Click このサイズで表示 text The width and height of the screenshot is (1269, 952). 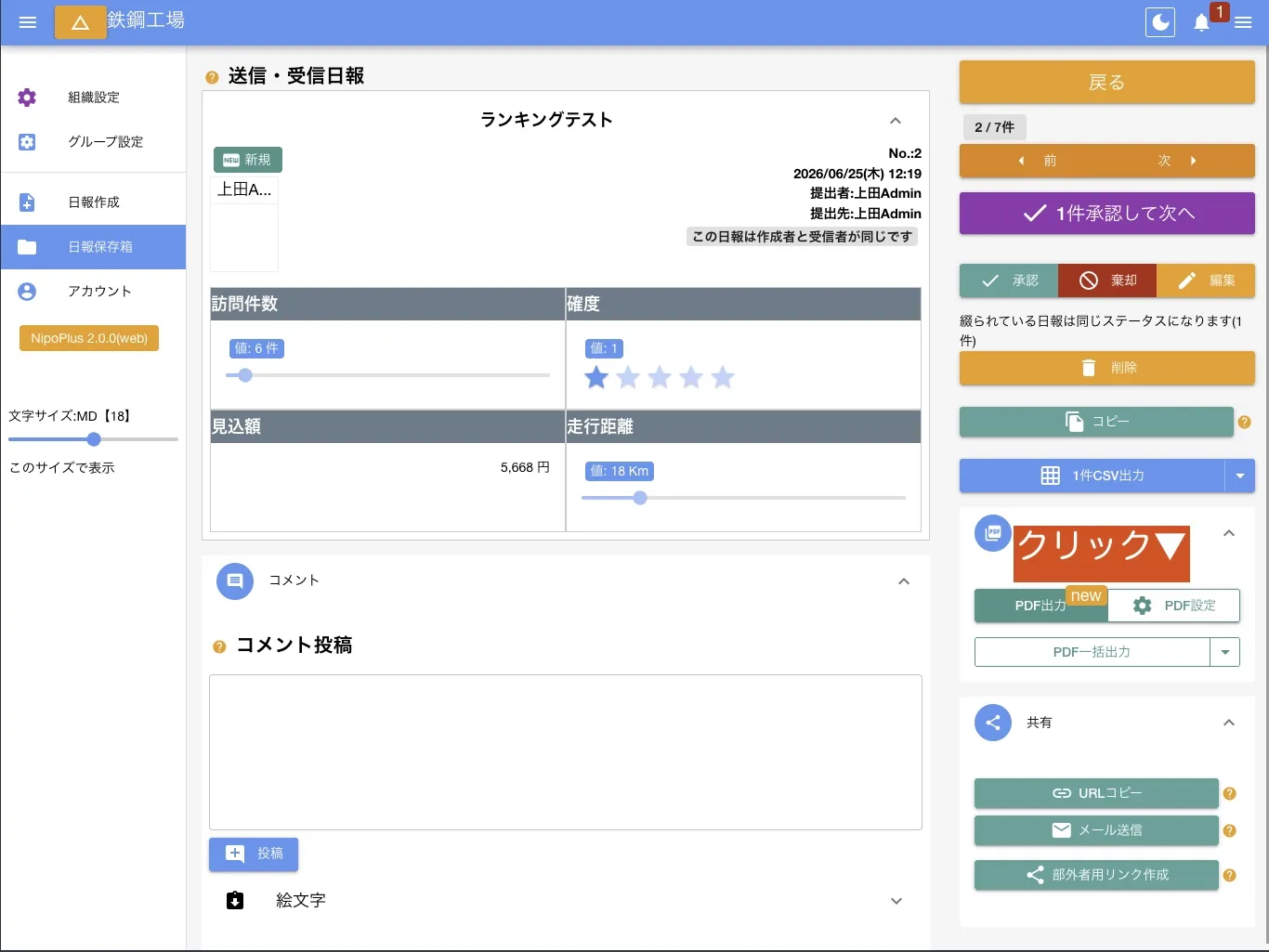click(62, 467)
